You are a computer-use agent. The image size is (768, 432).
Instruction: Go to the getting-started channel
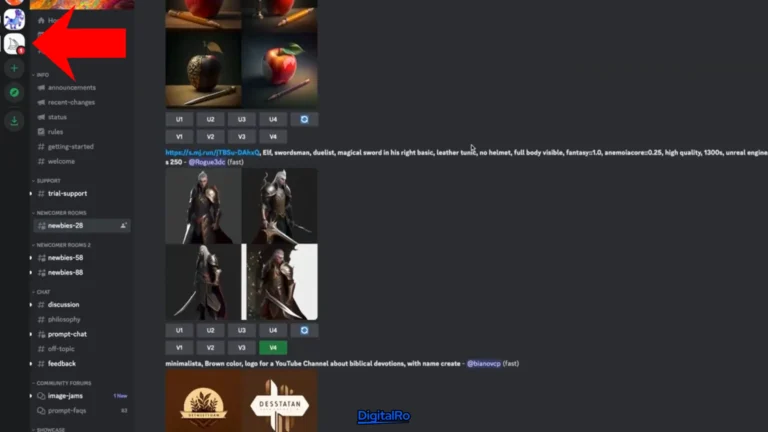[70, 146]
